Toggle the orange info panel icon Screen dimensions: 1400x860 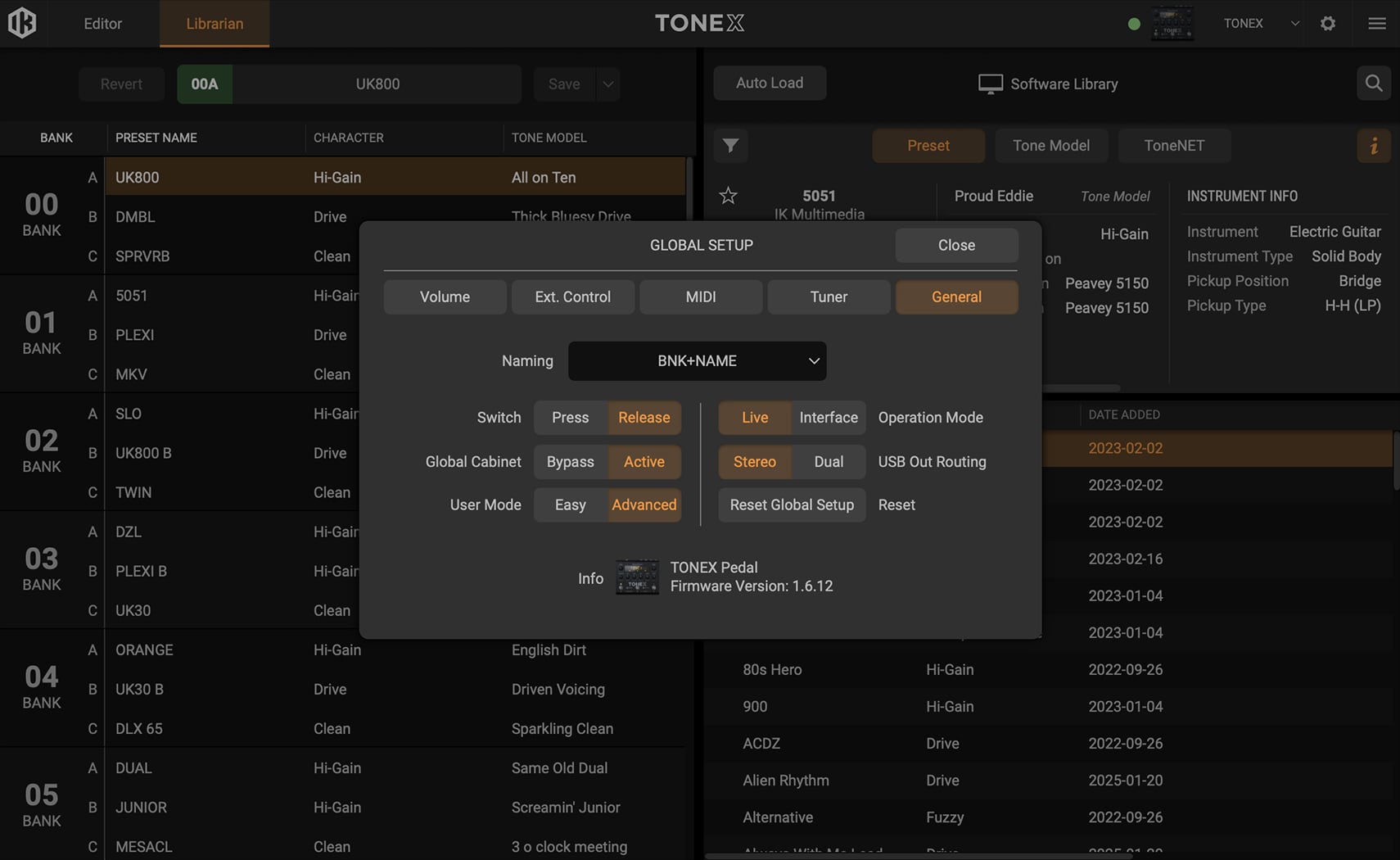coord(1373,146)
